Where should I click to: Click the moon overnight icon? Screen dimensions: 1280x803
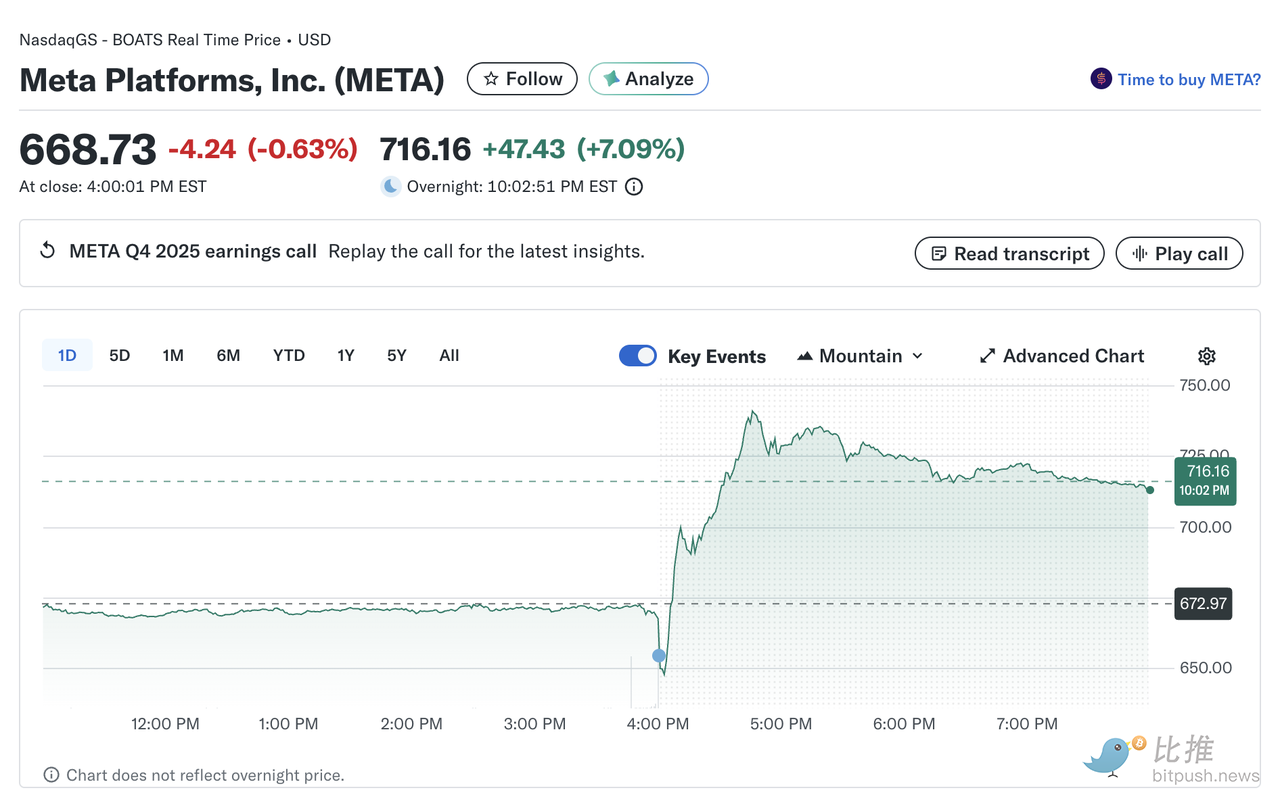tap(391, 186)
